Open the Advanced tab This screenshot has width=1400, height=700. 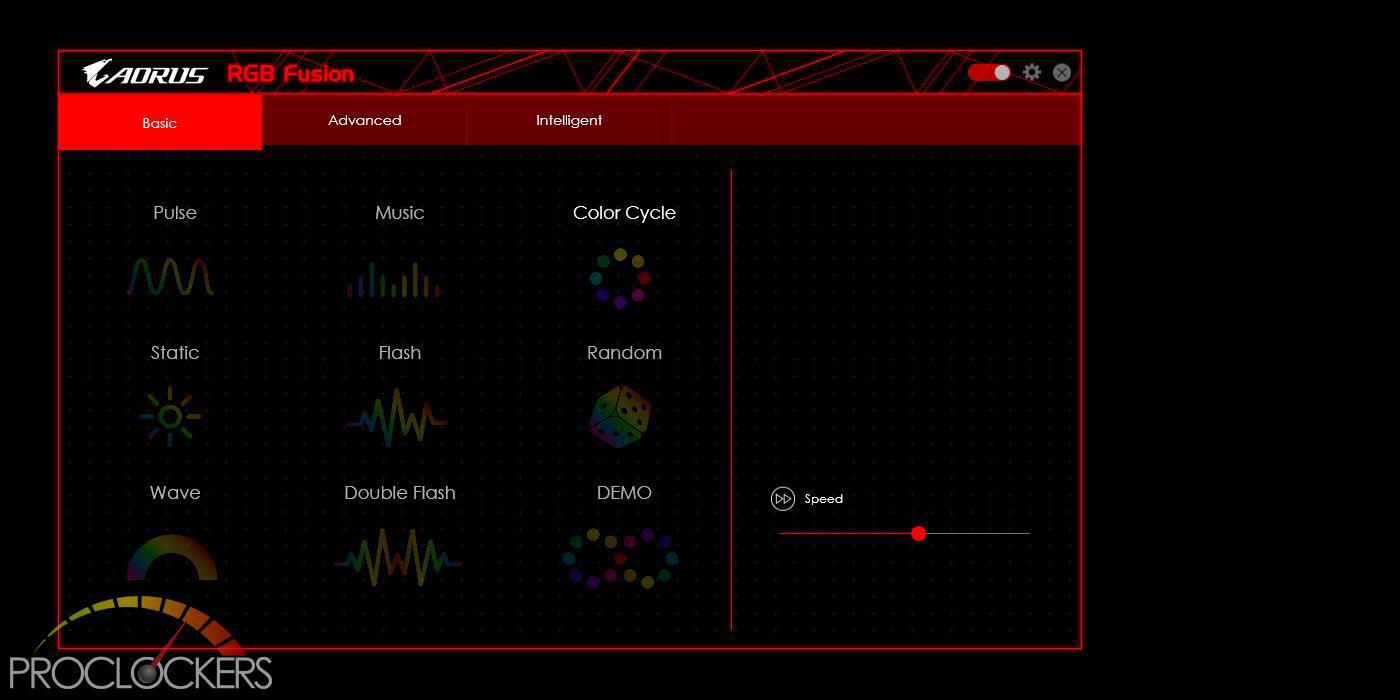point(365,120)
